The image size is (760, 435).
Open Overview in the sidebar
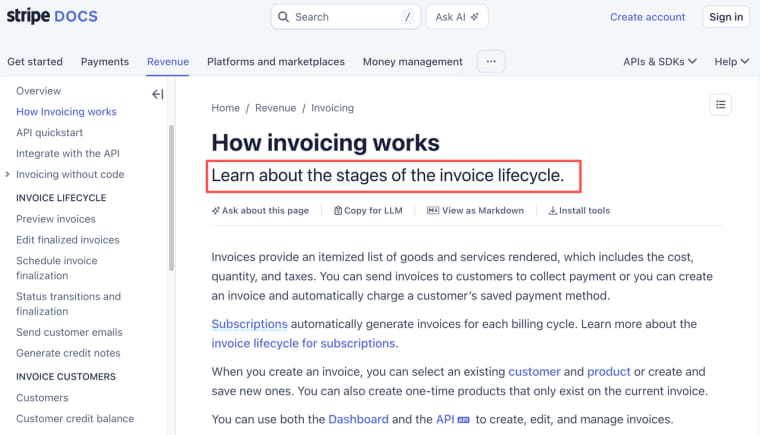tap(38, 91)
